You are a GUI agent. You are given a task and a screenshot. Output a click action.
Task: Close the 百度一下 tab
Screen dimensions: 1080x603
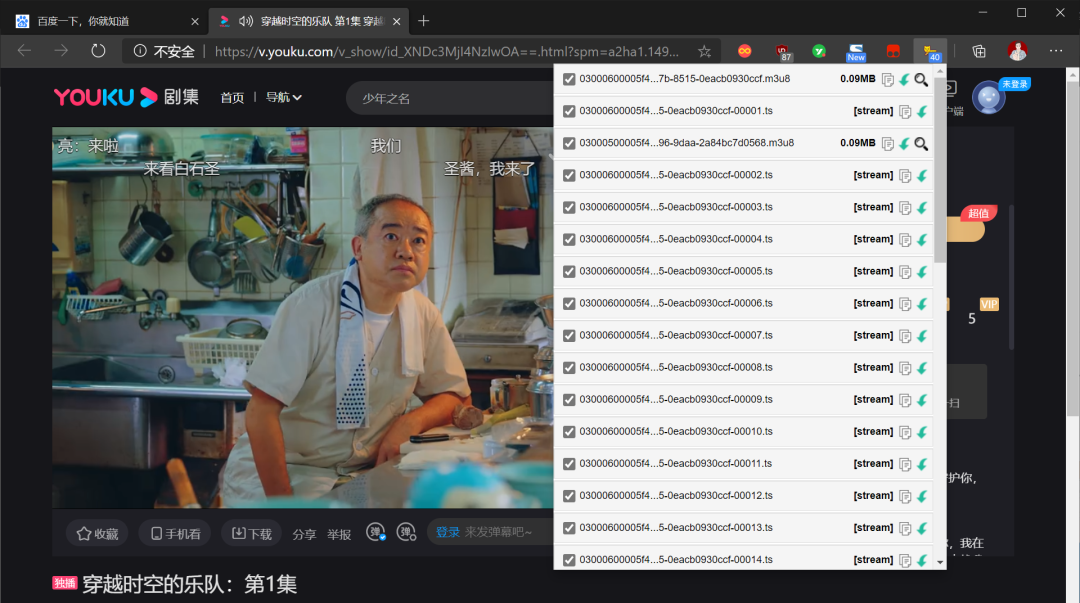point(194,21)
